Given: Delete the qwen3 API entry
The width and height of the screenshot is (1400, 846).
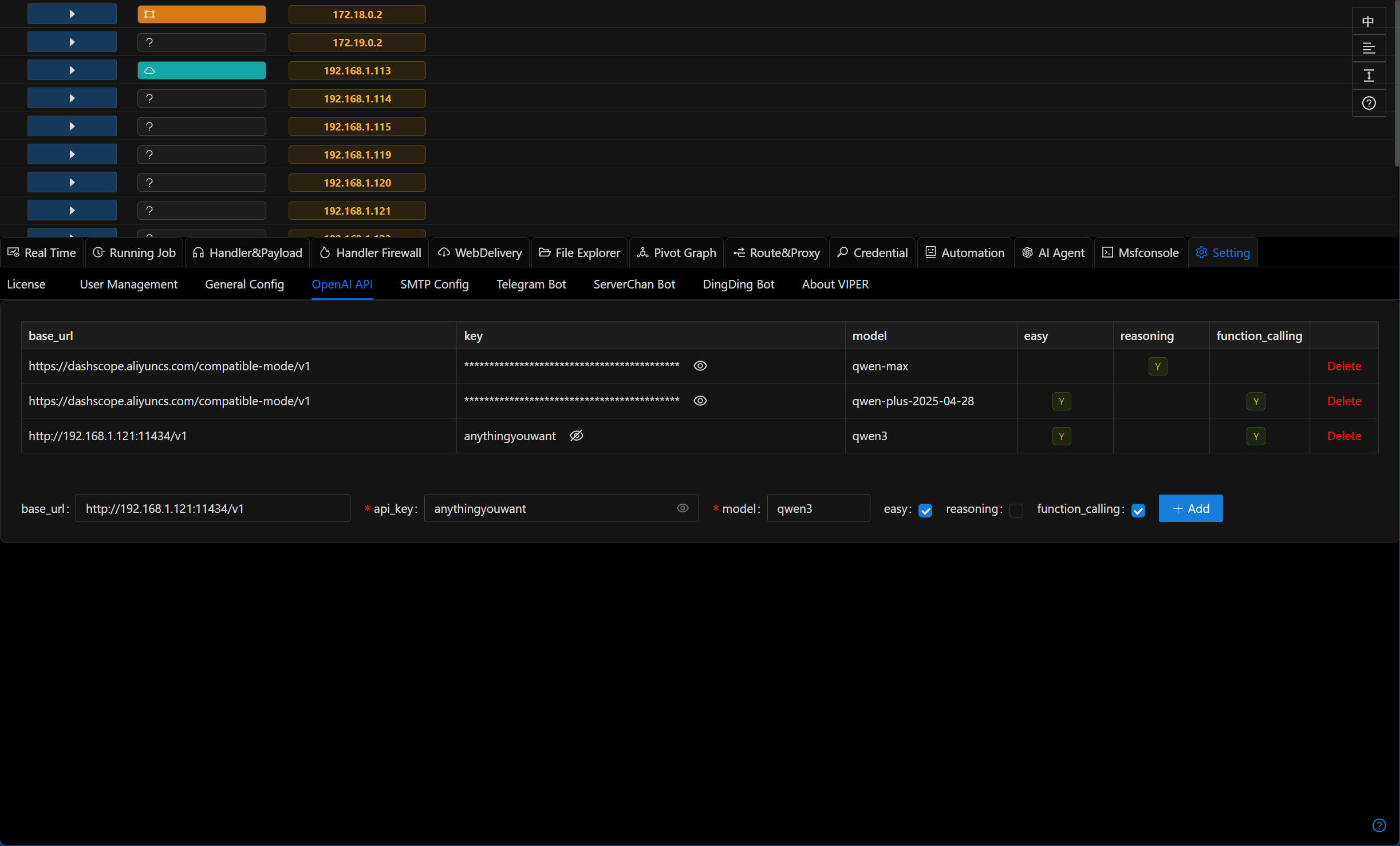Looking at the screenshot, I should coord(1344,436).
